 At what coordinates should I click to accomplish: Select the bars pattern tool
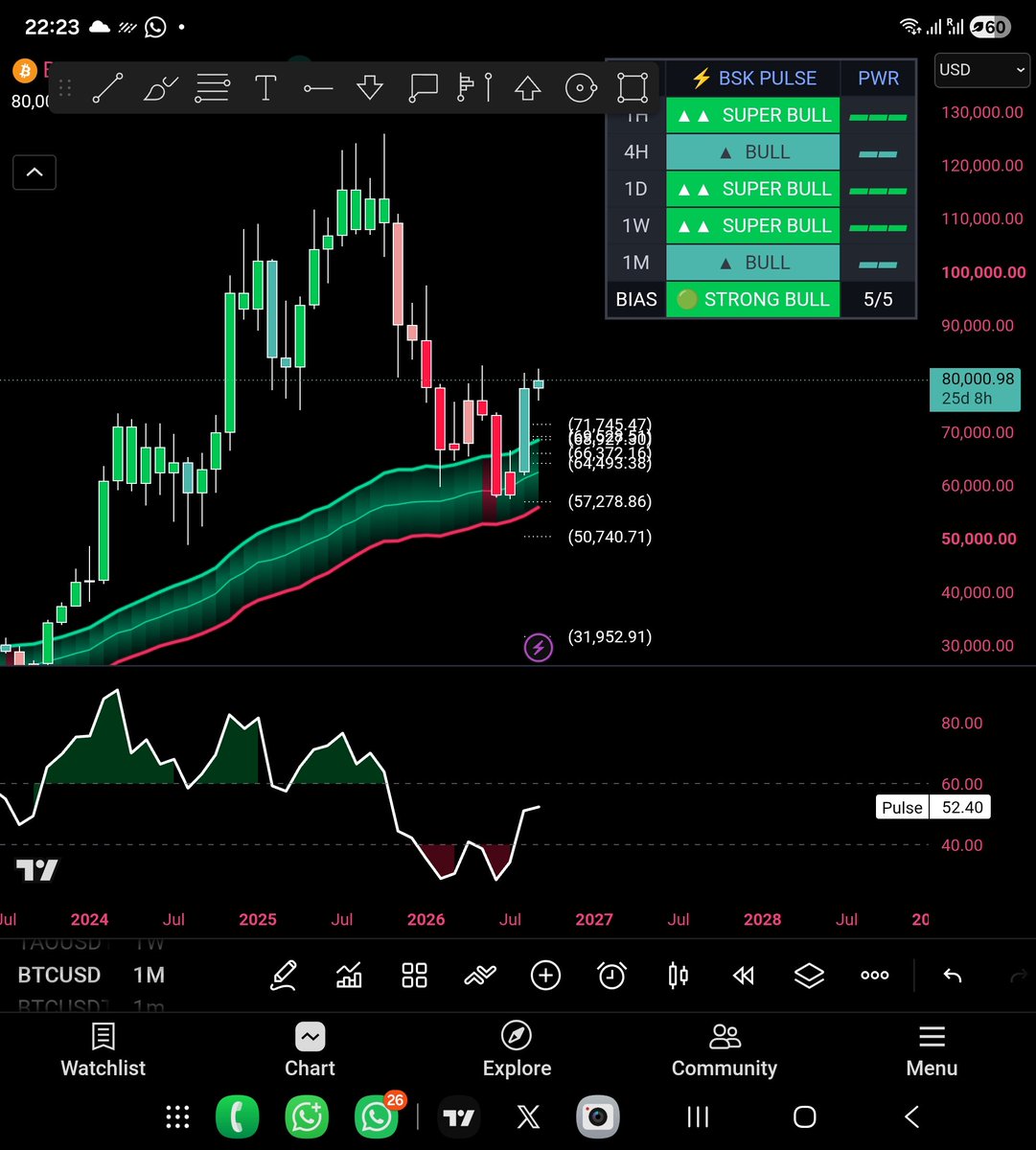point(475,88)
